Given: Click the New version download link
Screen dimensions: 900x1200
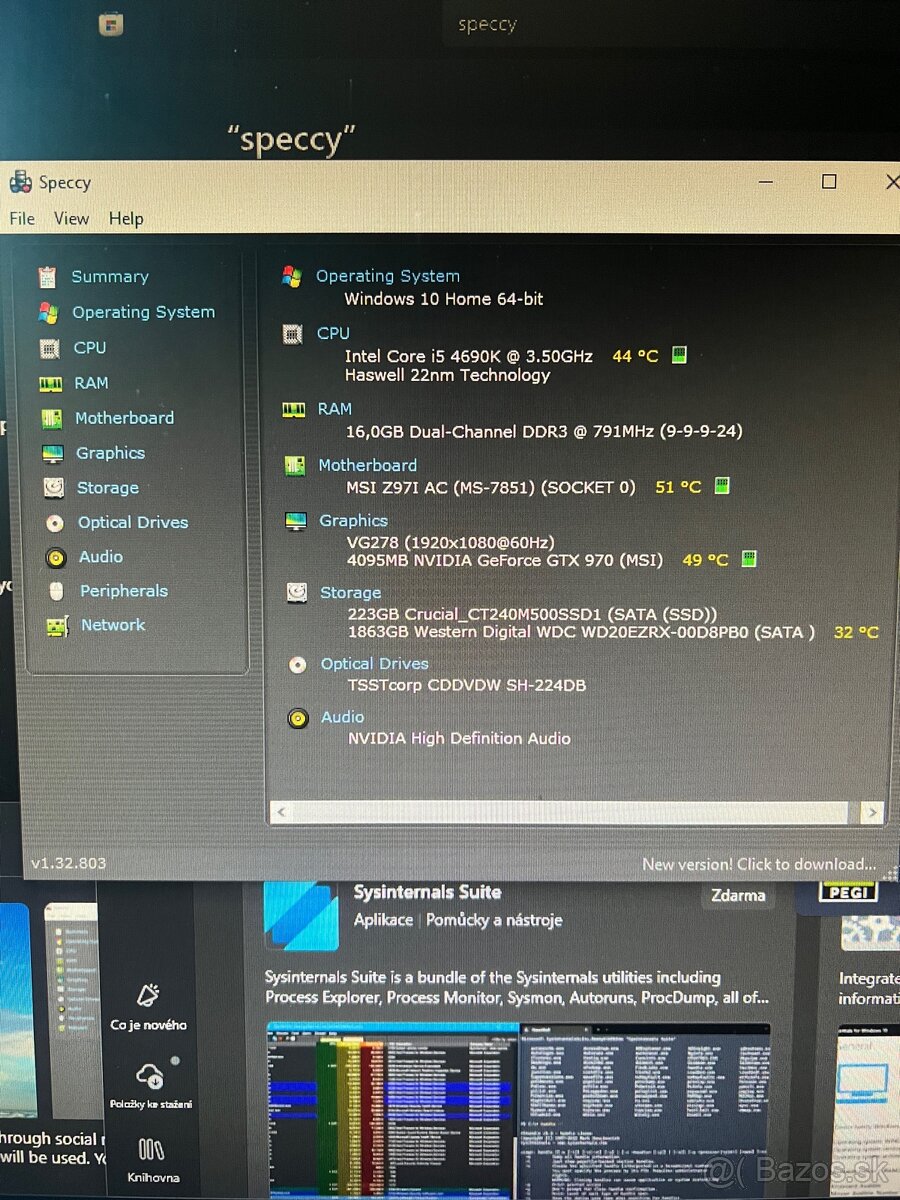Looking at the screenshot, I should (762, 863).
